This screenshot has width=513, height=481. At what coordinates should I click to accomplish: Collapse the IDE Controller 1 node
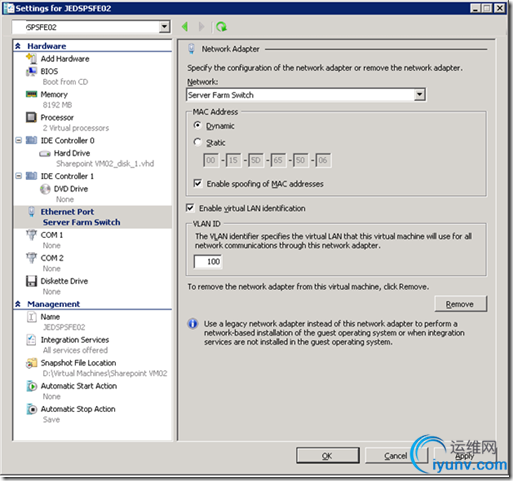tap(19, 176)
